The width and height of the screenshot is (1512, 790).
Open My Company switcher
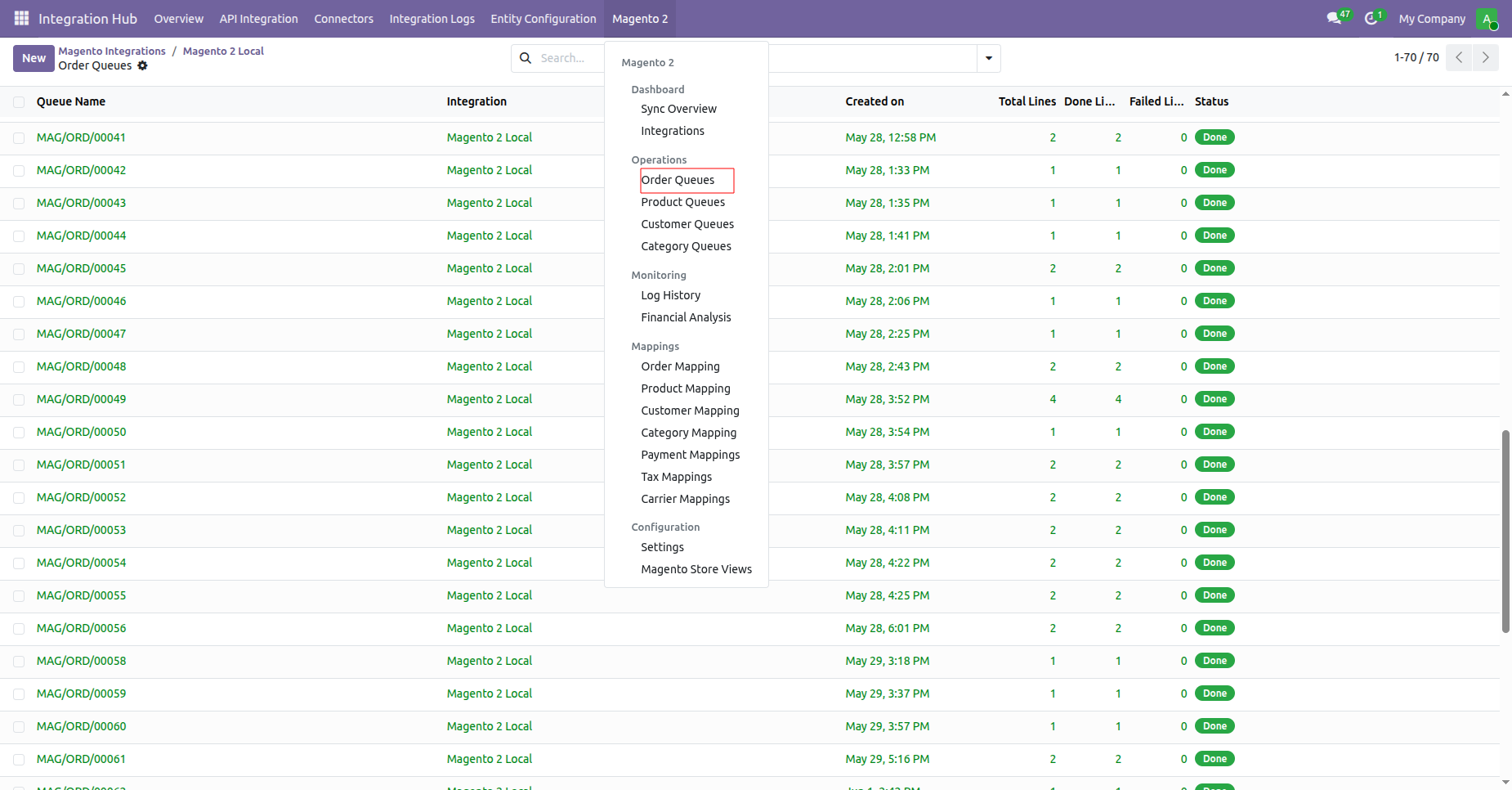pyautogui.click(x=1432, y=18)
